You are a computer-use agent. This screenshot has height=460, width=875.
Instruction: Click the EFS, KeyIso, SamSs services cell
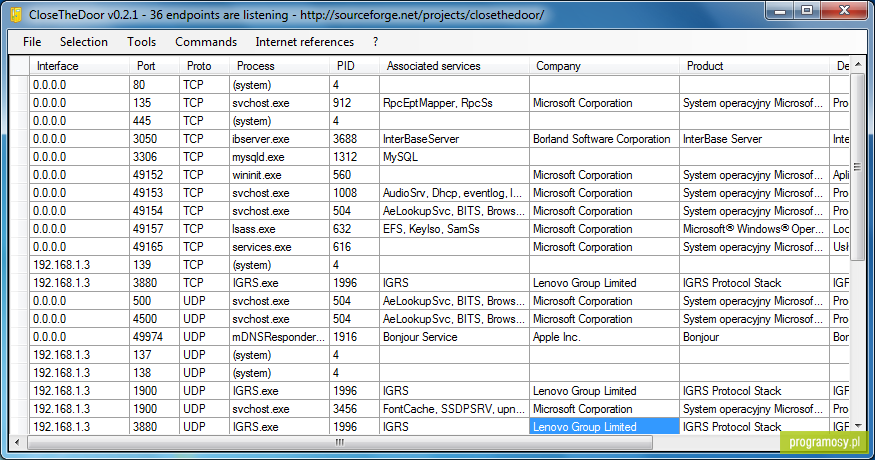(x=454, y=229)
